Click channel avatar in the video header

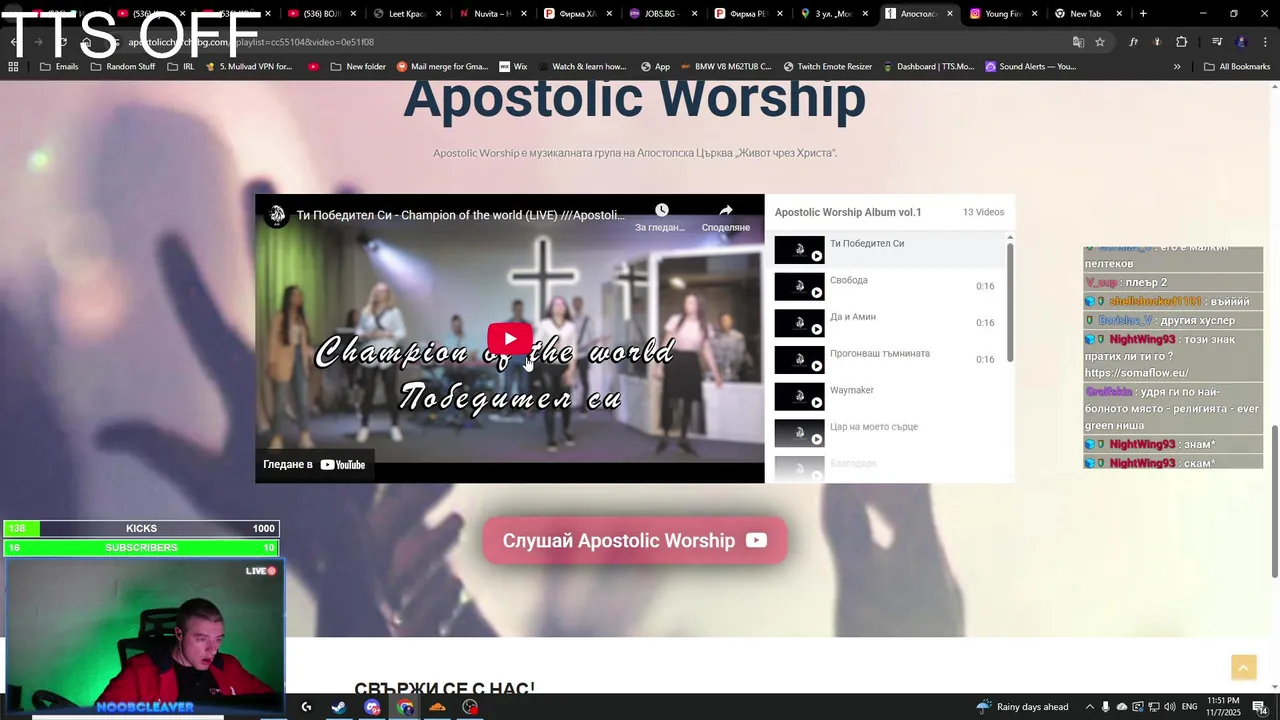pos(277,215)
